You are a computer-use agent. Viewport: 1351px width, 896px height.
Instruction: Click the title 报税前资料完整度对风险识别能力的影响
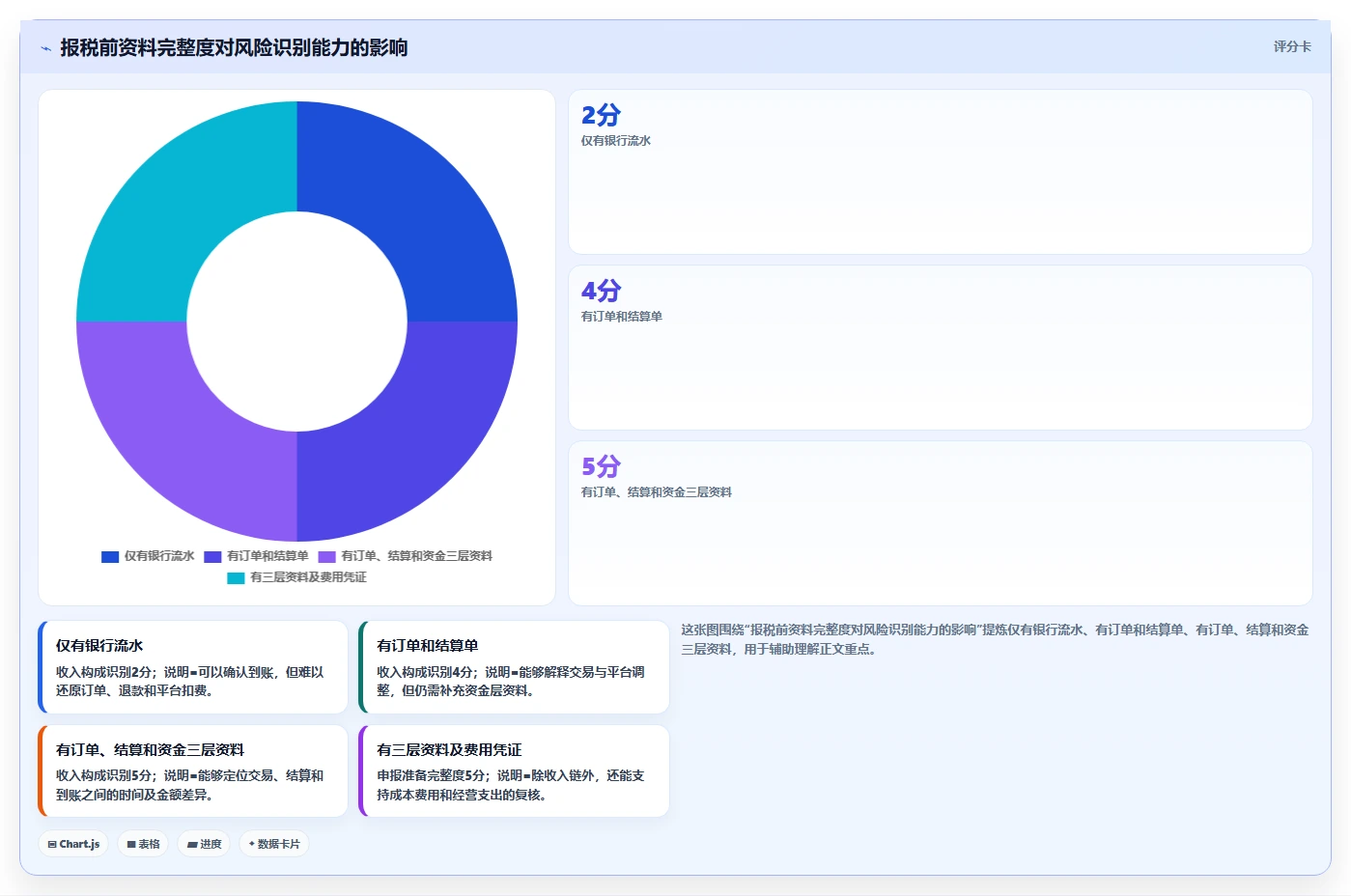coord(234,47)
